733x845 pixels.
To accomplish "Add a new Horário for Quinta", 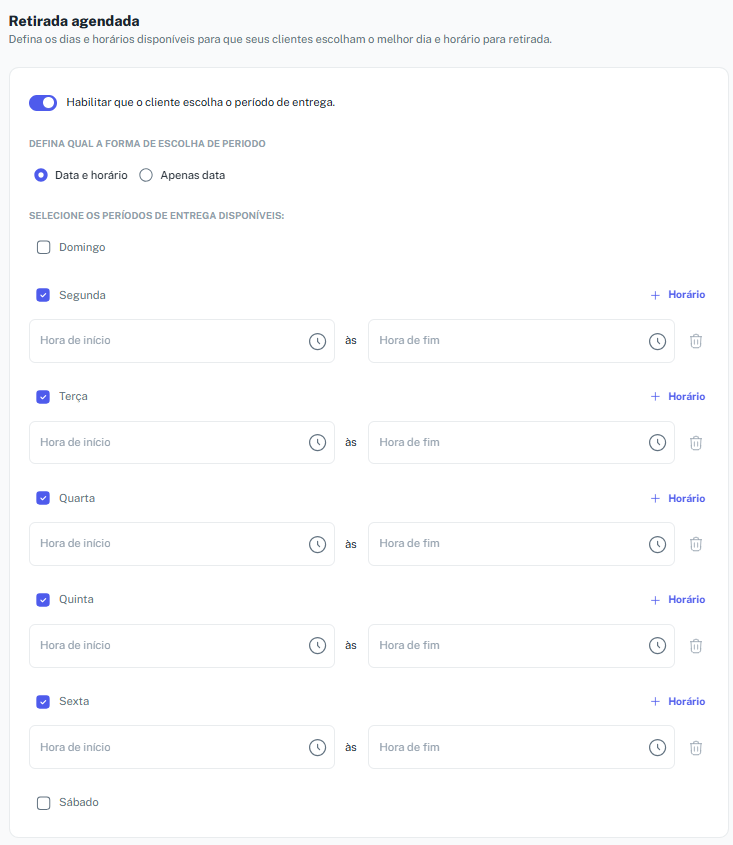I will 677,600.
